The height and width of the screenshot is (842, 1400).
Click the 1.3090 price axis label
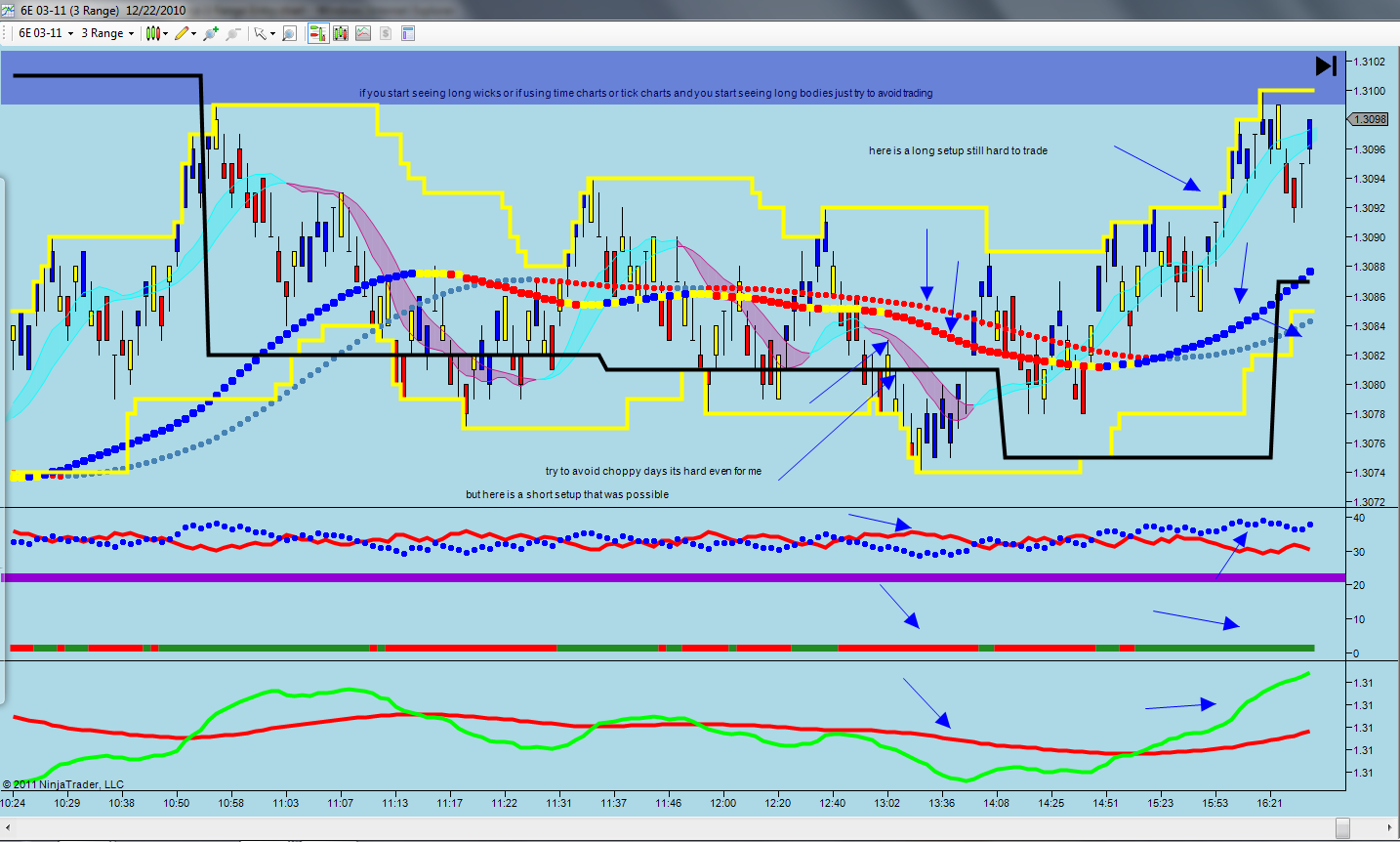[x=1369, y=237]
